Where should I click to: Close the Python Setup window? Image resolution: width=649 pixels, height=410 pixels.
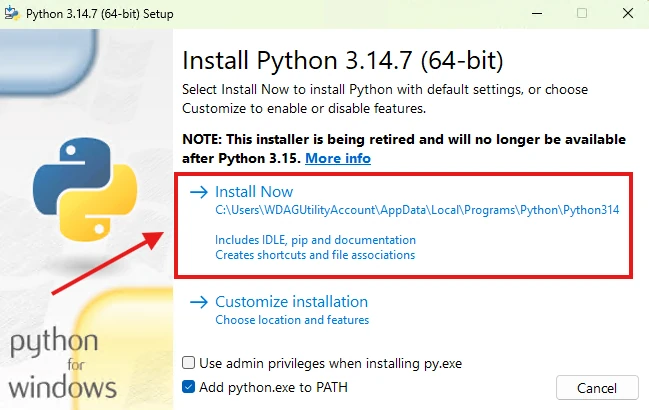(x=627, y=13)
